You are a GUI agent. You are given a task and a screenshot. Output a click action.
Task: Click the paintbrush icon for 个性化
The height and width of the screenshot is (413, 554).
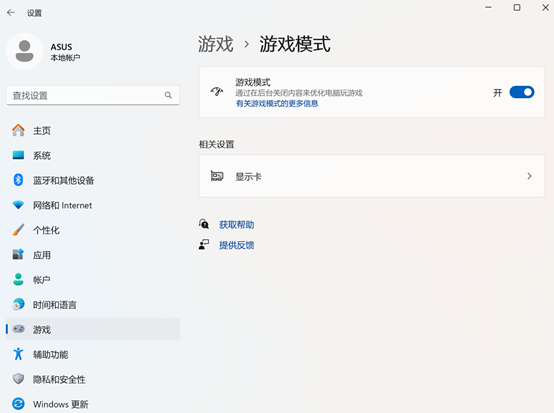[18, 230]
